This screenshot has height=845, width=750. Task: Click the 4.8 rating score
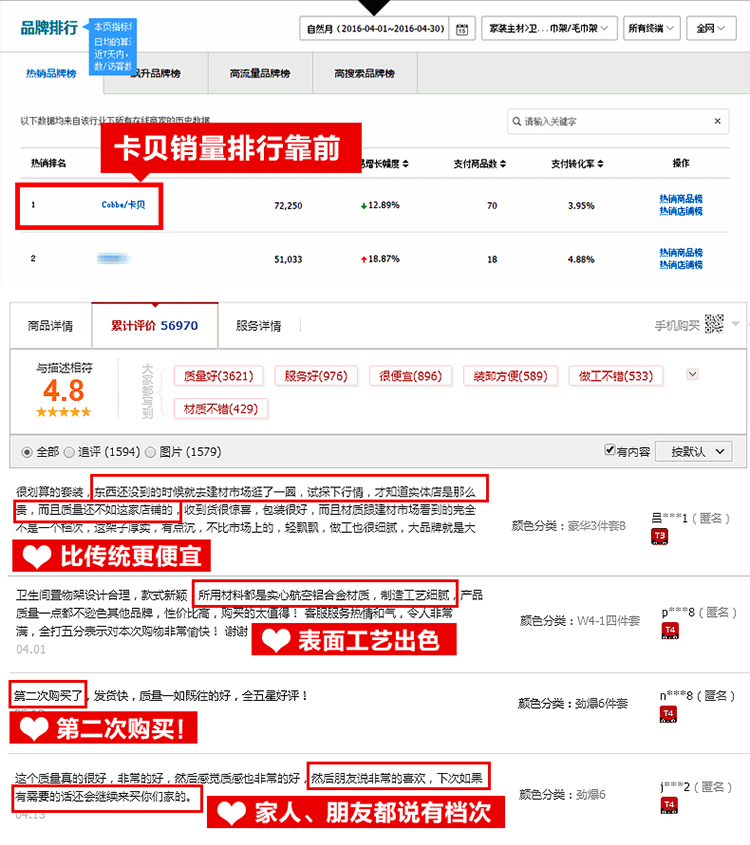(64, 391)
